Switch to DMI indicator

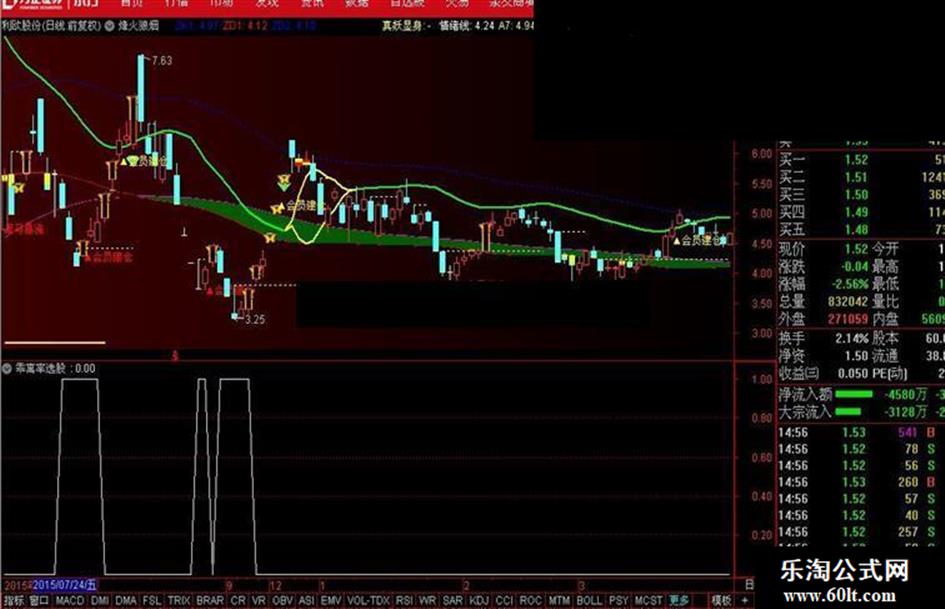99,601
